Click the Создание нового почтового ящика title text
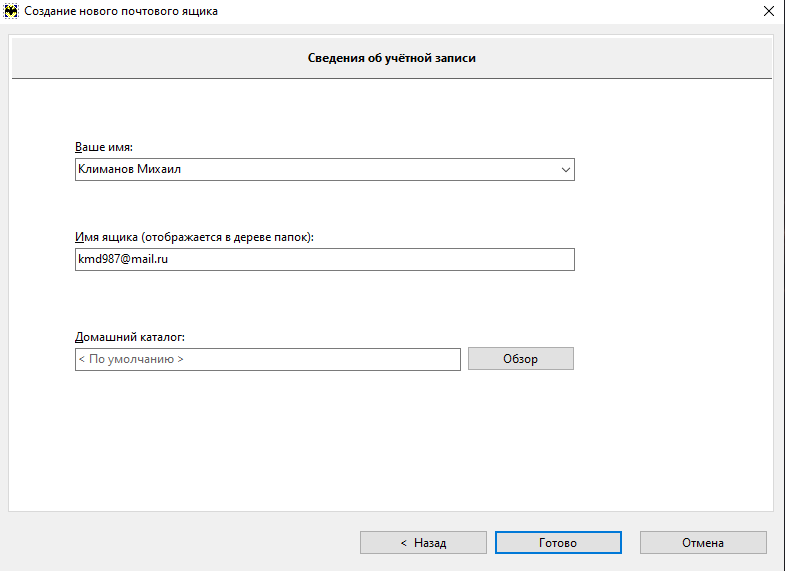The height and width of the screenshot is (571, 785). point(121,11)
